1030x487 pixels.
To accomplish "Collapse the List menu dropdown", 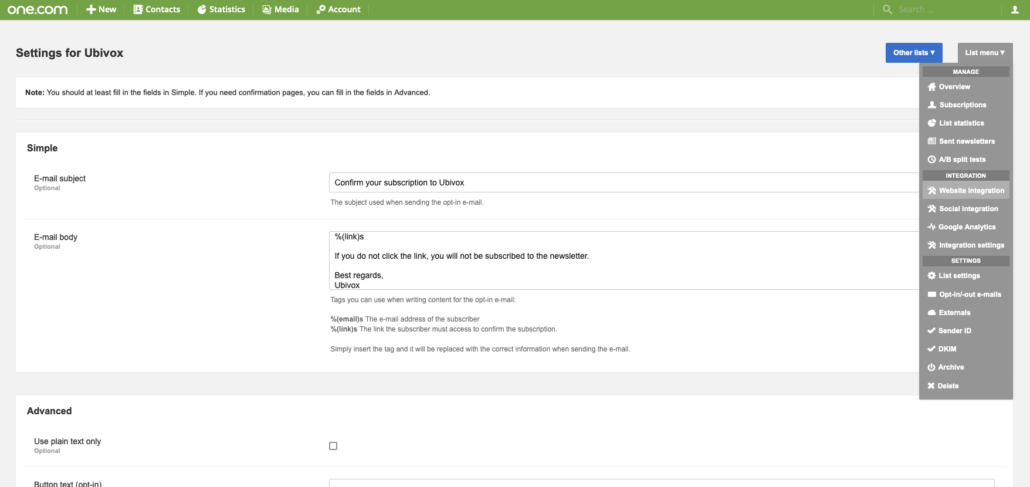I will 985,53.
